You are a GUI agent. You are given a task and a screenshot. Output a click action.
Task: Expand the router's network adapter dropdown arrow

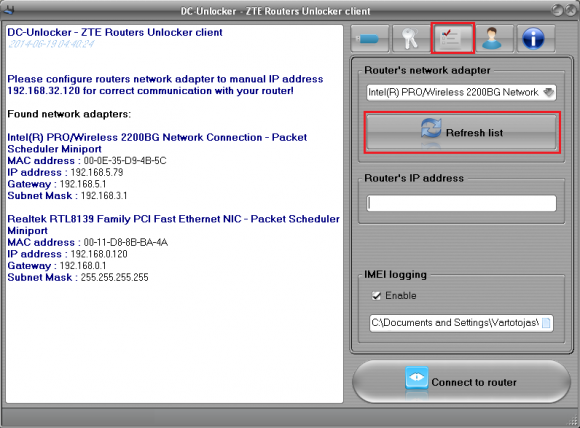point(549,92)
